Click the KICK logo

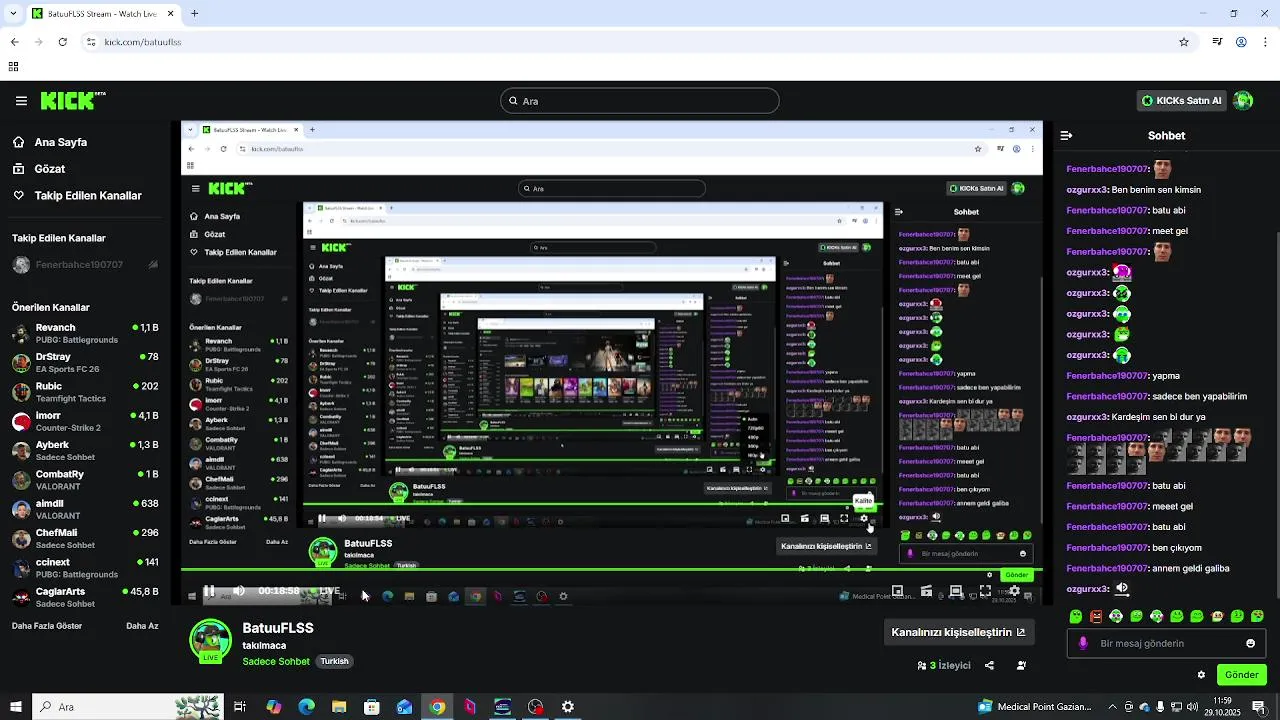(x=72, y=100)
